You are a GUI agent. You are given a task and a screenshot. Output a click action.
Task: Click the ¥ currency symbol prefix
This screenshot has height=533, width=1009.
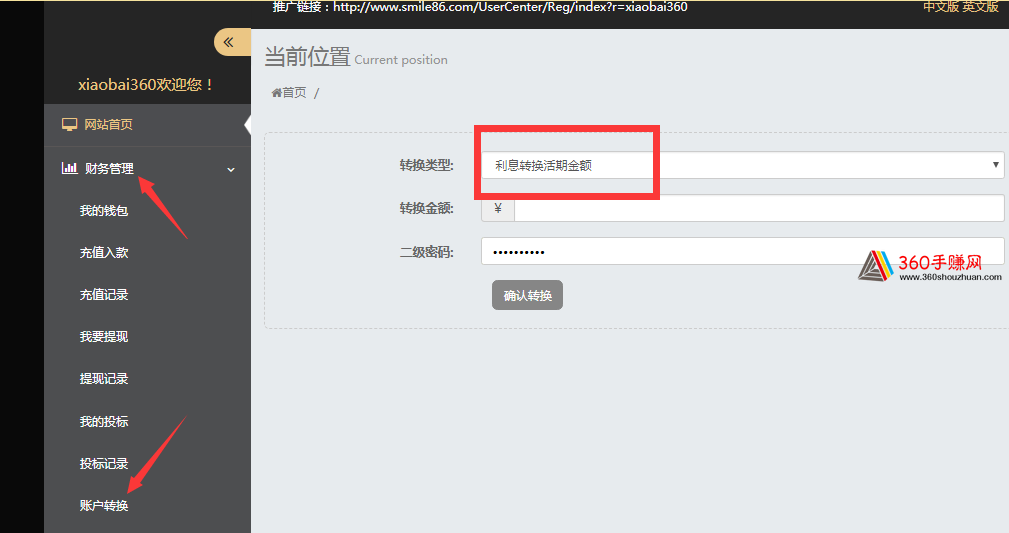498,209
